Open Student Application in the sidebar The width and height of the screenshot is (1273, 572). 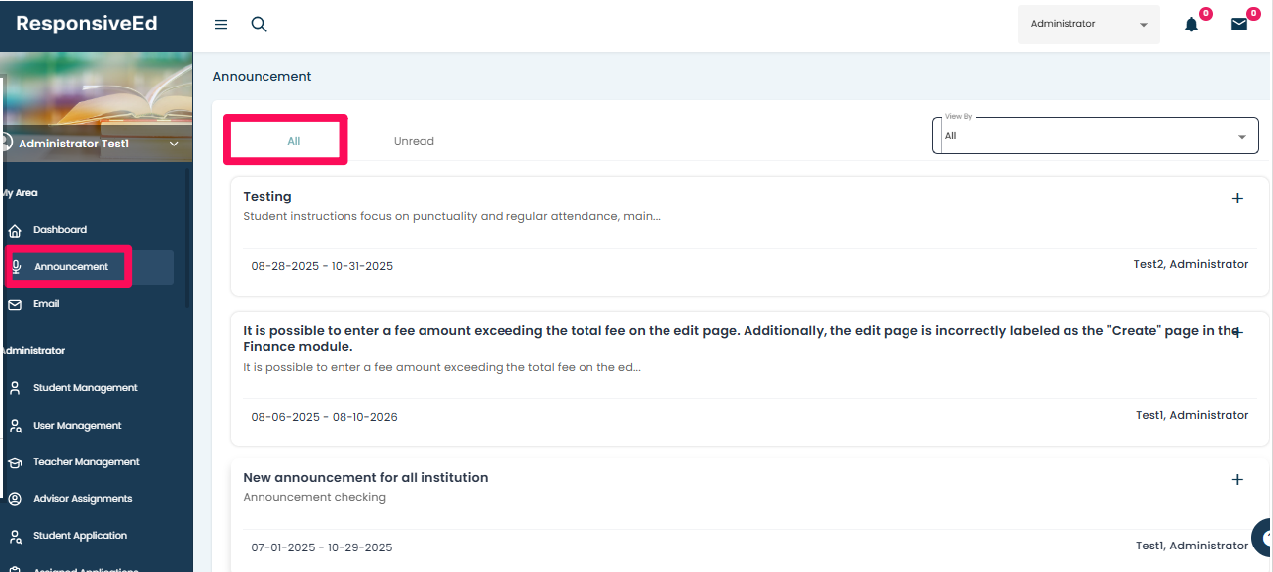tap(80, 536)
